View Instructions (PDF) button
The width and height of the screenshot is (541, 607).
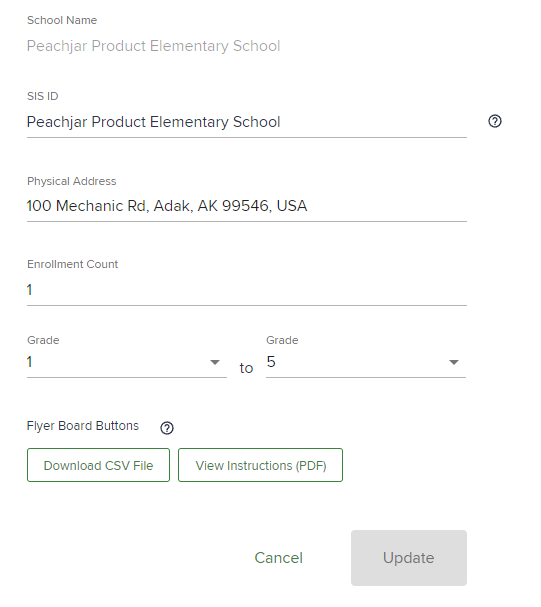260,465
